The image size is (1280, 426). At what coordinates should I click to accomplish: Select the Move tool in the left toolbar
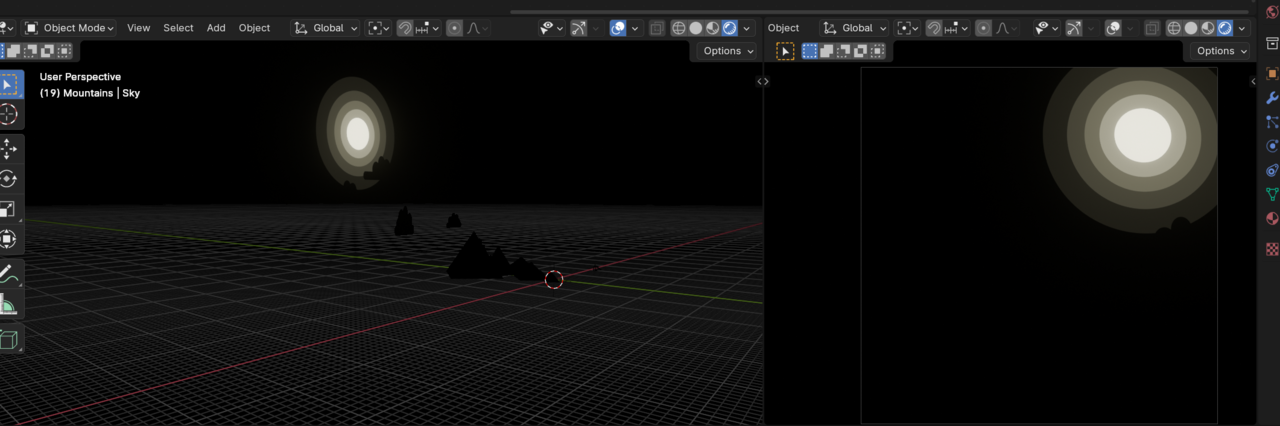click(x=9, y=149)
